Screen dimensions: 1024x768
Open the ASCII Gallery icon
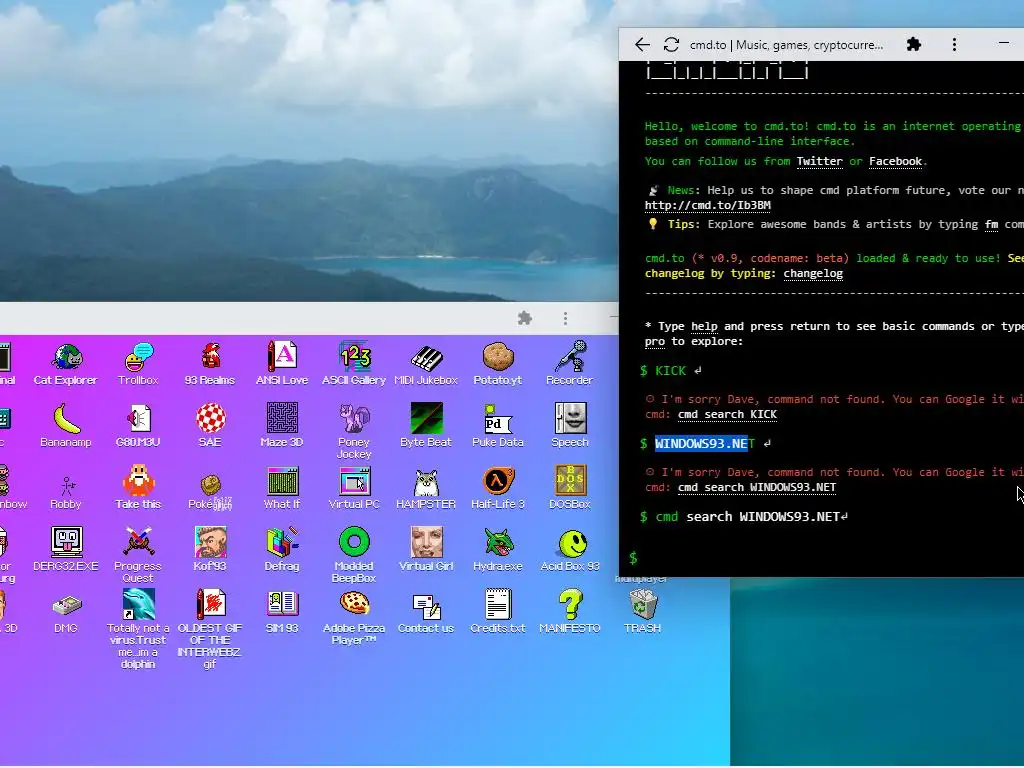[354, 364]
